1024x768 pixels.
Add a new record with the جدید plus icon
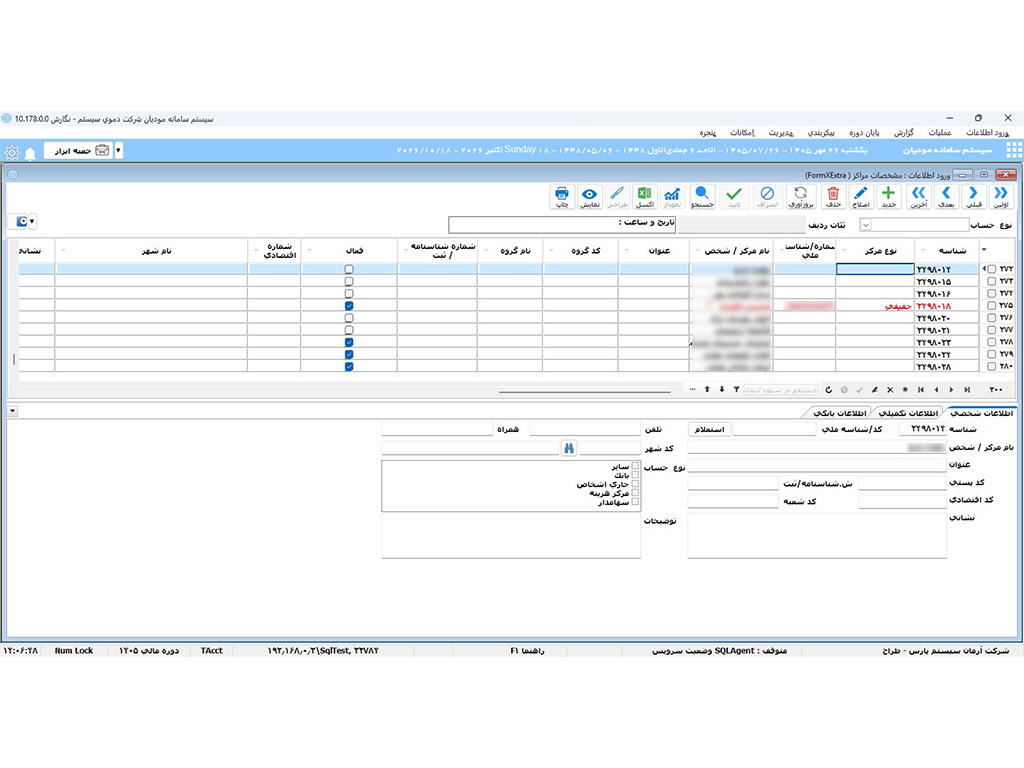(x=888, y=197)
